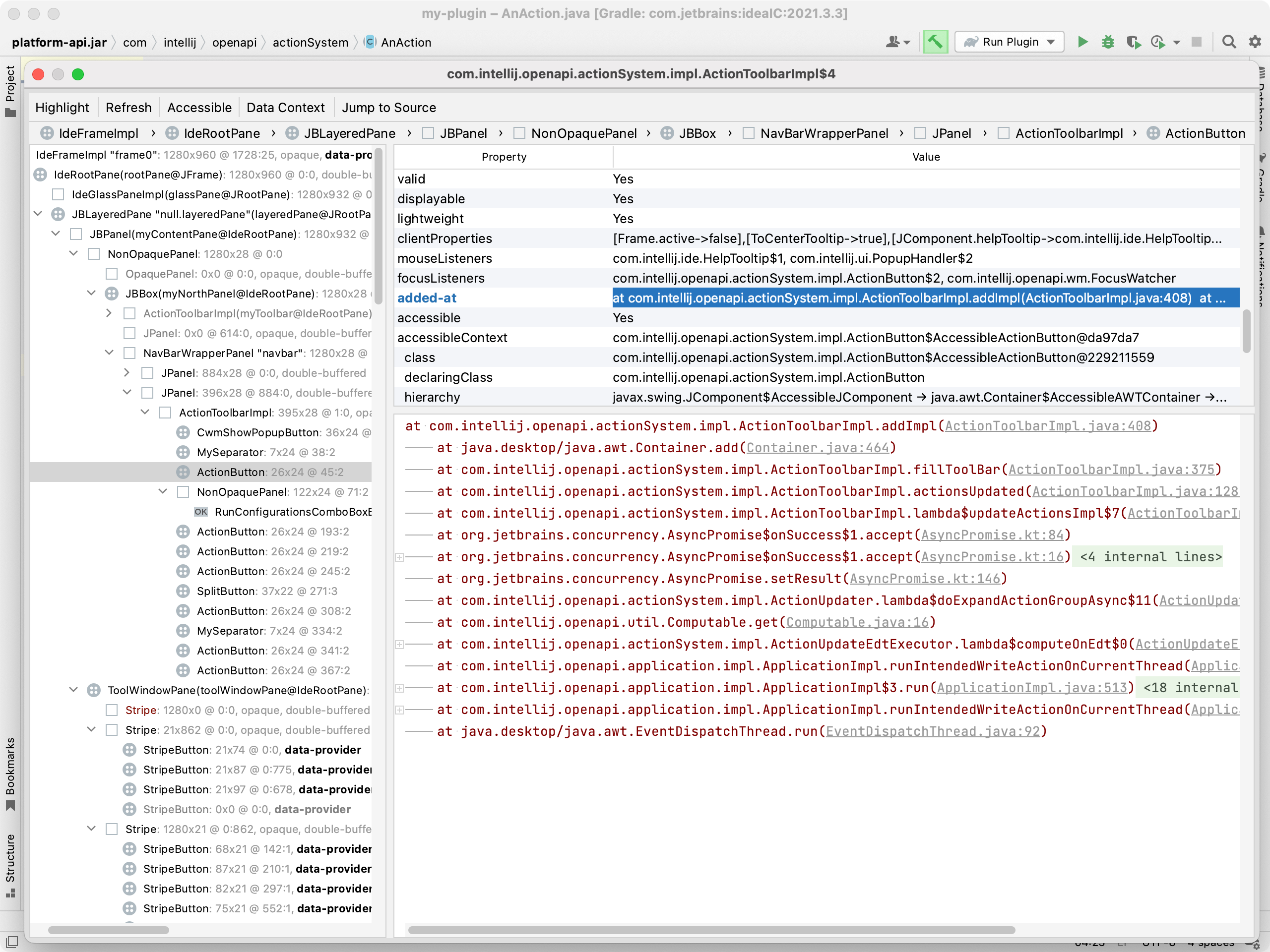
Task: Click the Accessible toolbar button
Action: coord(199,107)
